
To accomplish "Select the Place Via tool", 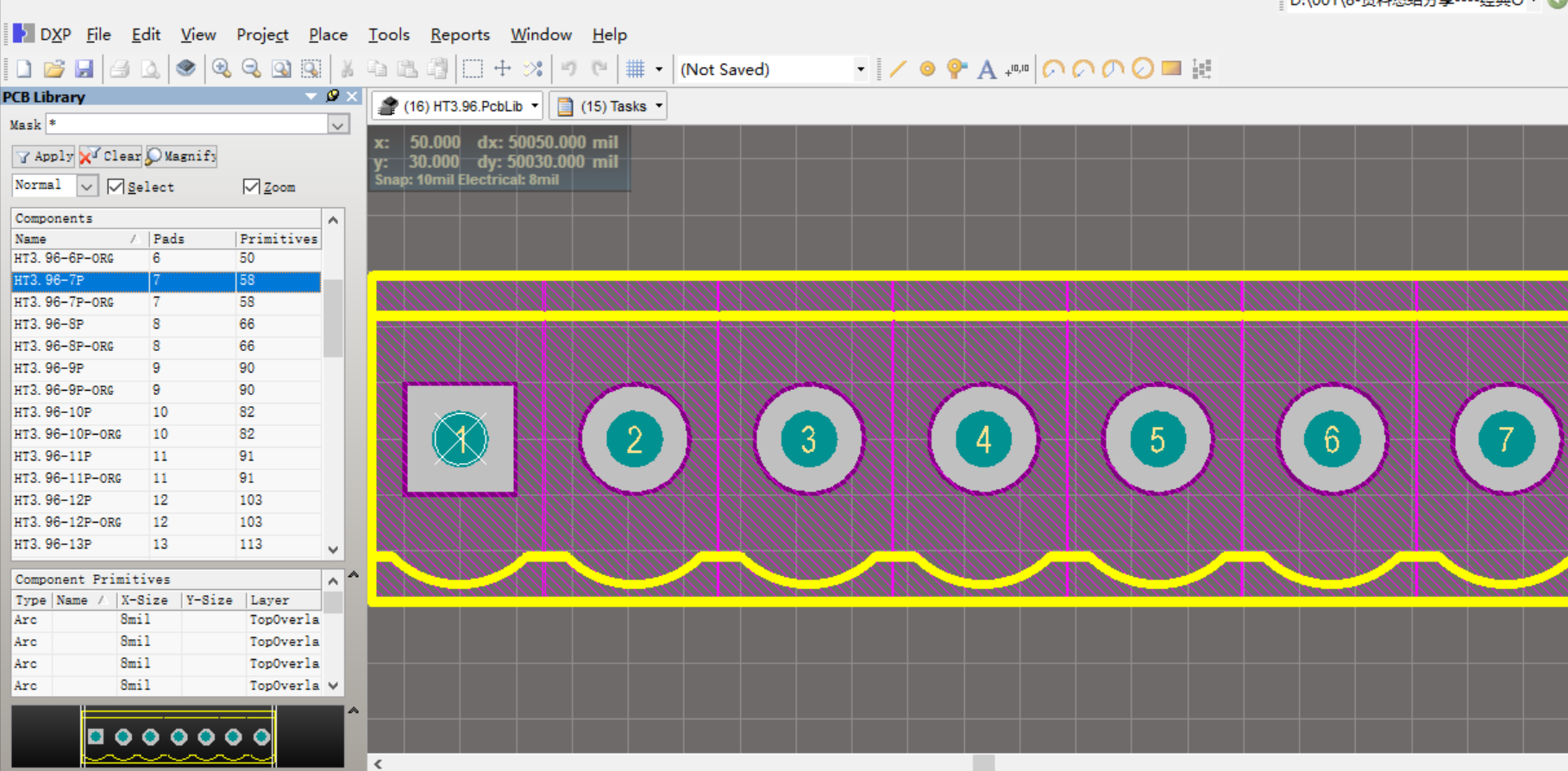I will tap(956, 69).
